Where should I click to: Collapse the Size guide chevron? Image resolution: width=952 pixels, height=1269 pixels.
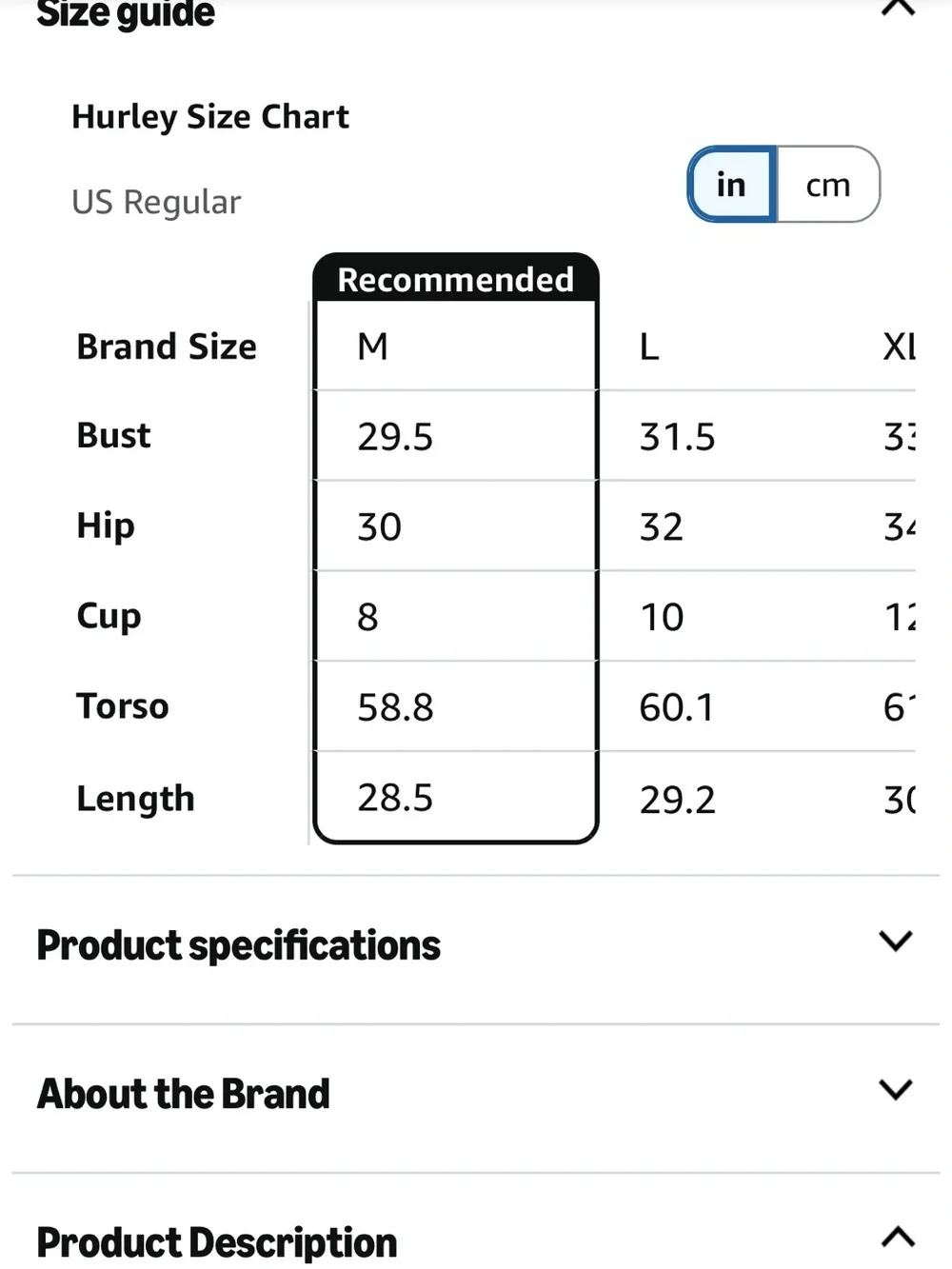898,8
